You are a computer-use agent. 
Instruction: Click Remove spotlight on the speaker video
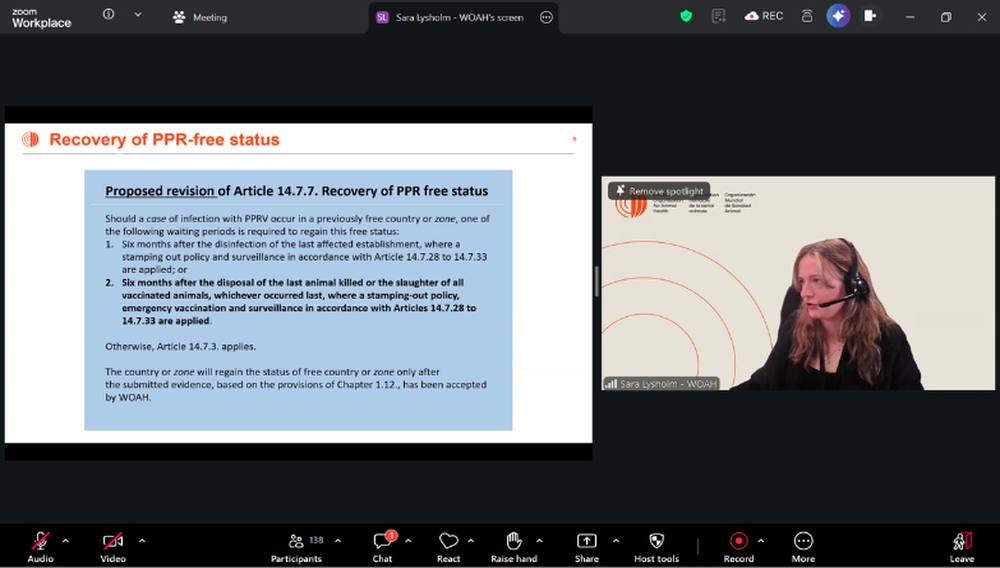tap(658, 191)
